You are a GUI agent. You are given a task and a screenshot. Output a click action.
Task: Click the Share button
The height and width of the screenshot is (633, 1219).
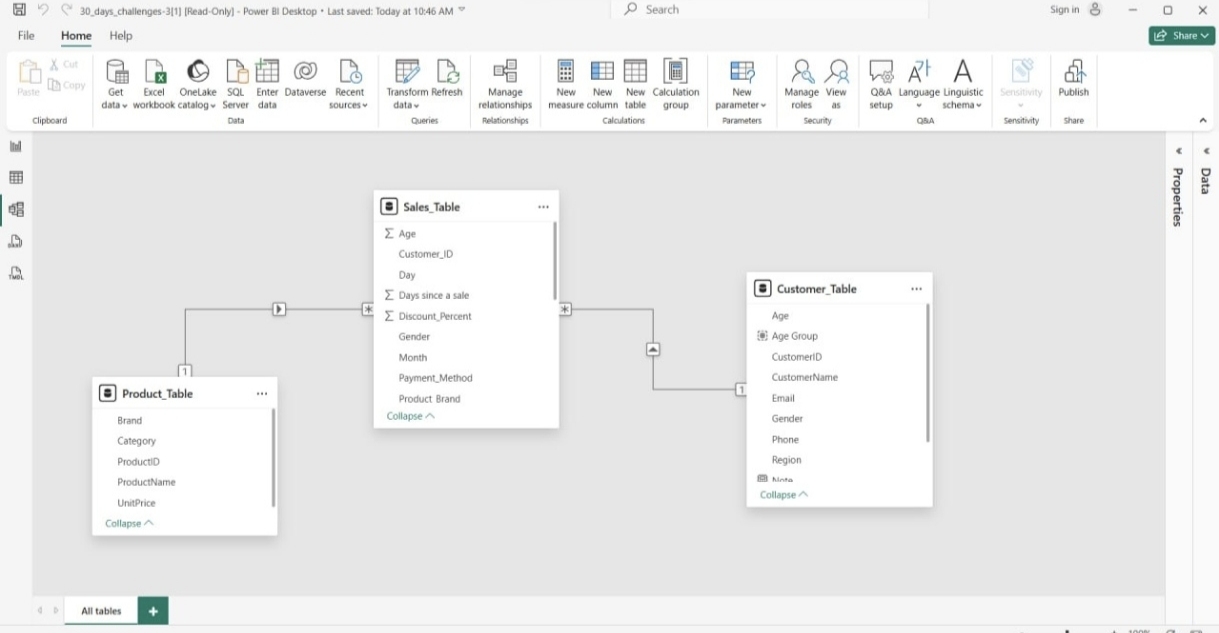pyautogui.click(x=1182, y=35)
